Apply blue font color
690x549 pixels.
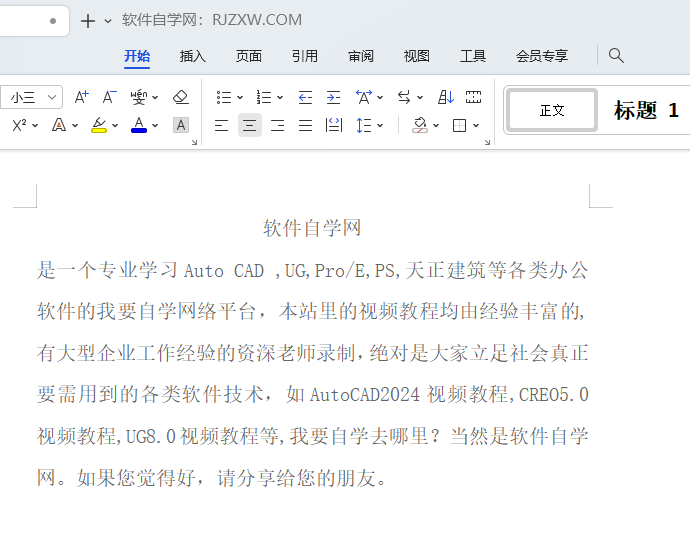tap(139, 125)
